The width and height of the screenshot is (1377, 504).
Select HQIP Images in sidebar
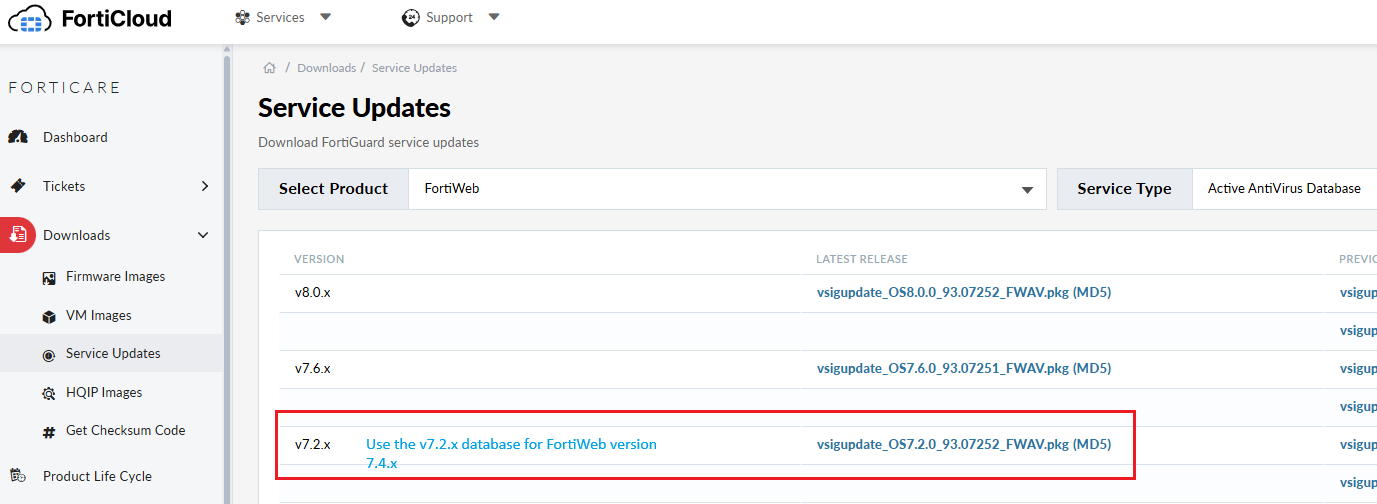pos(104,392)
